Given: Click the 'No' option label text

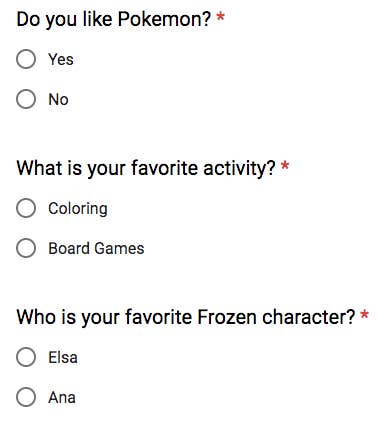Looking at the screenshot, I should click(58, 99).
